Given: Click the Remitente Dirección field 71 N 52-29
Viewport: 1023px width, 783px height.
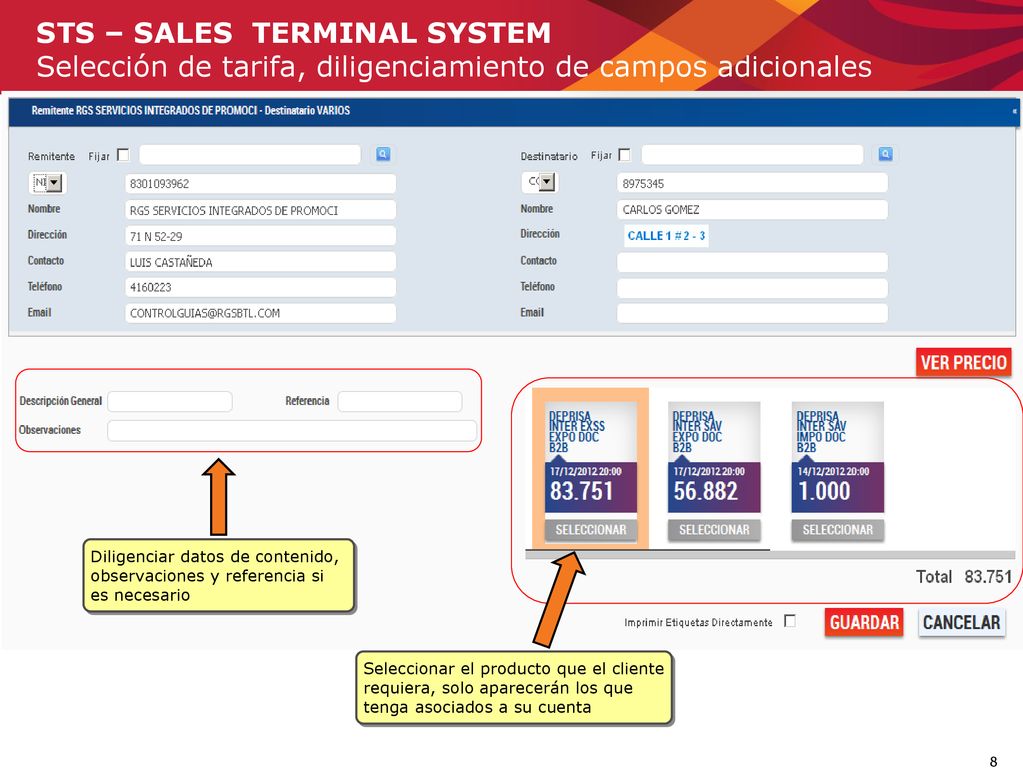Looking at the screenshot, I should pos(260,236).
